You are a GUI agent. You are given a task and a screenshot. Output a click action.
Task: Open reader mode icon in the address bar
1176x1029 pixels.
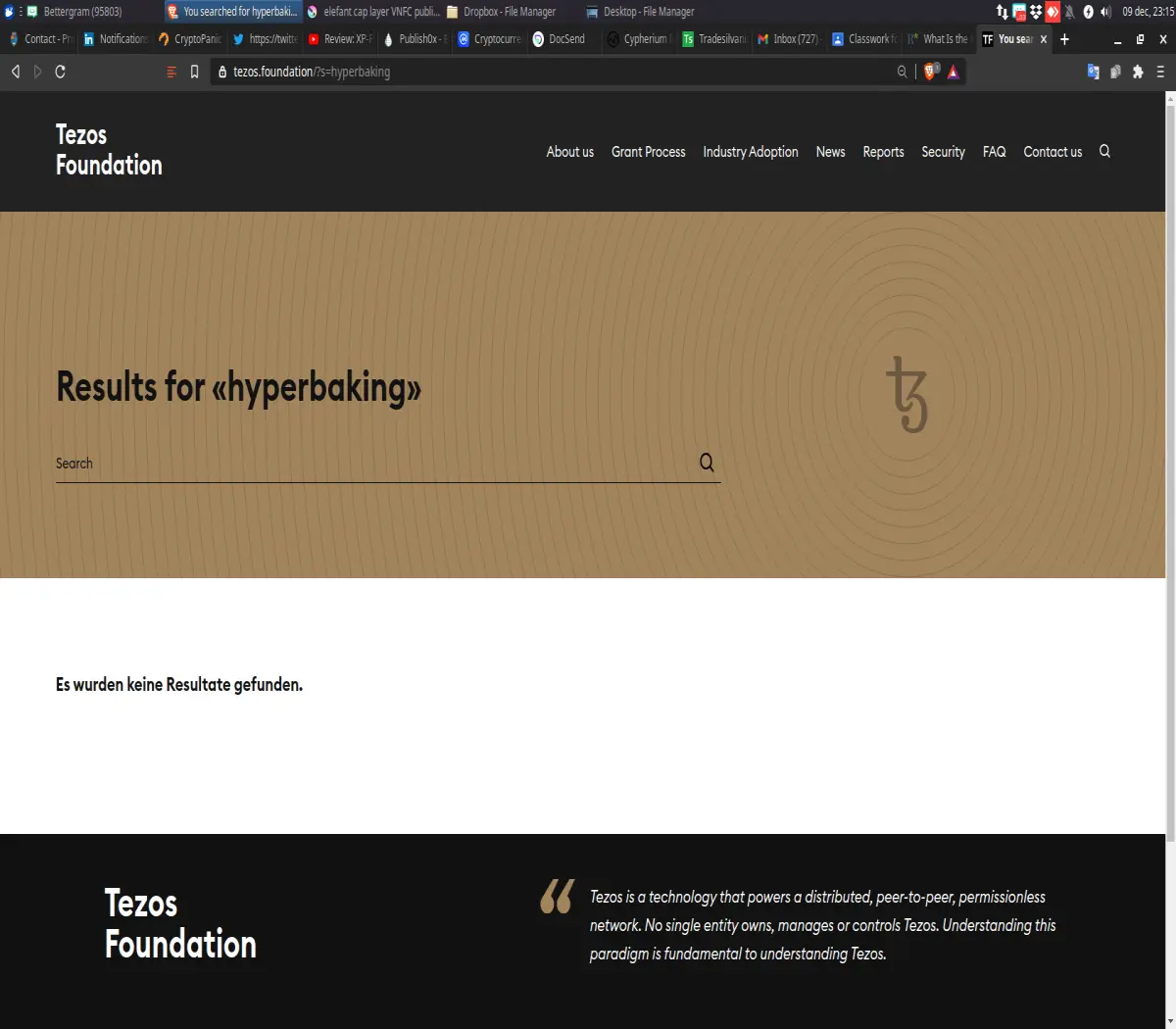point(171,72)
